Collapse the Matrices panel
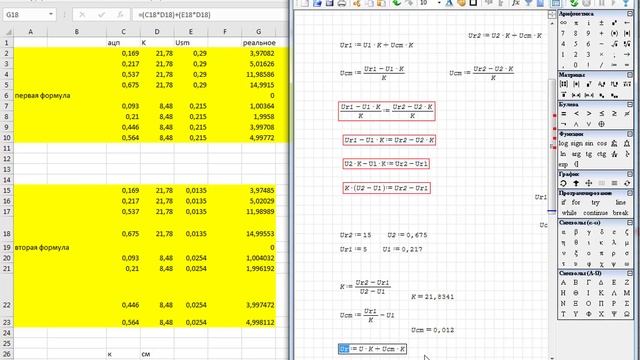The width and height of the screenshot is (640, 360). pos(629,75)
